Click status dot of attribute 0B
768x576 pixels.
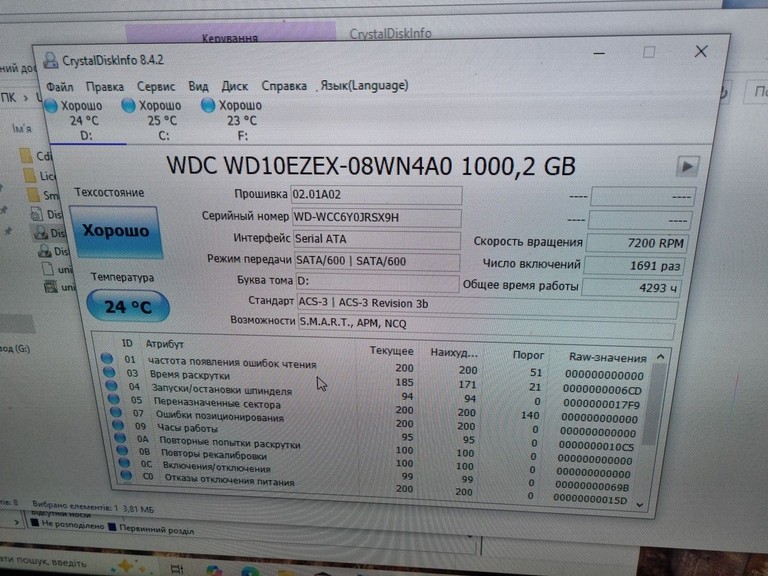tap(122, 451)
